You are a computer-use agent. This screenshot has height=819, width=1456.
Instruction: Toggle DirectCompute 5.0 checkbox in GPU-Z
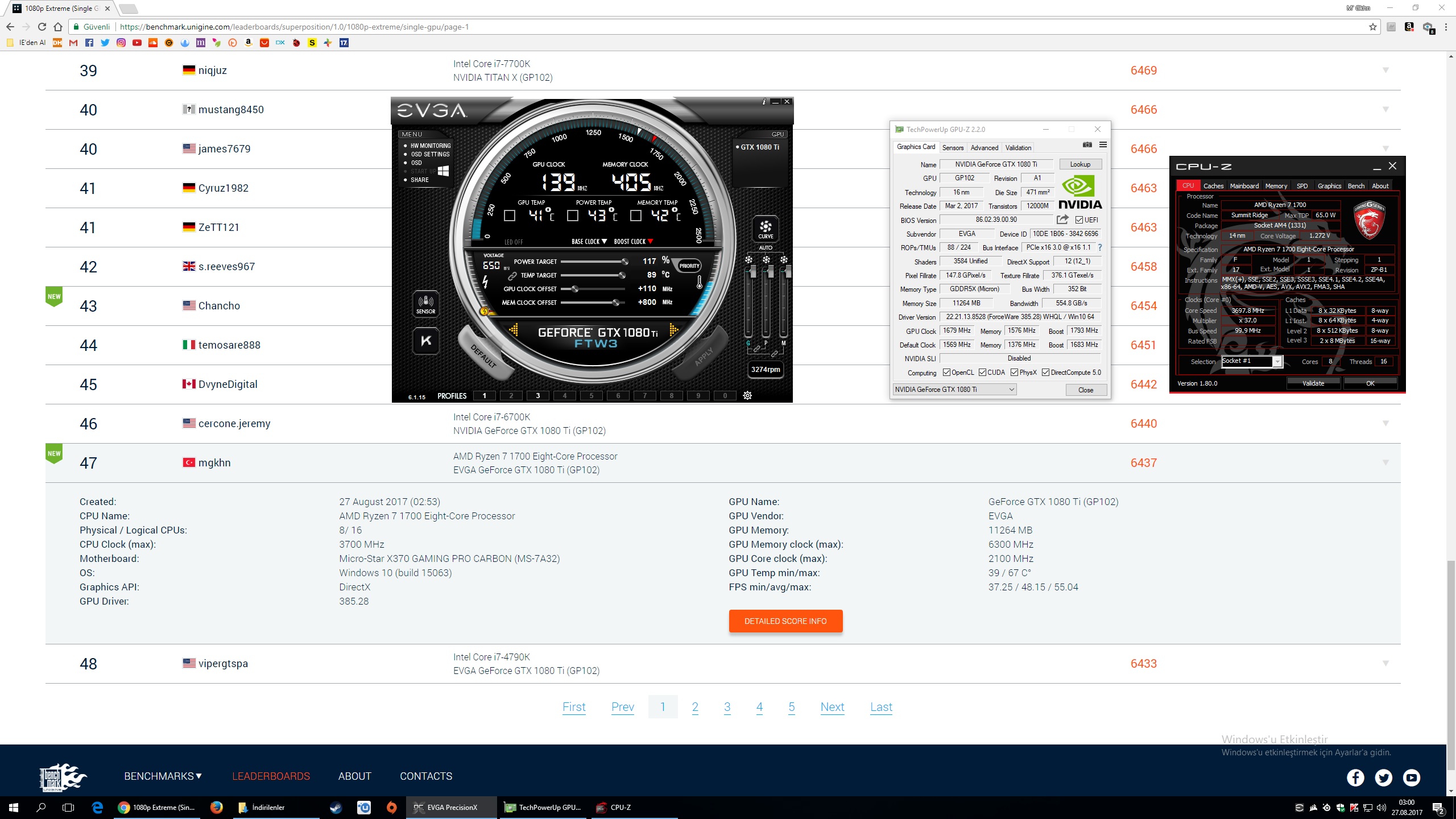1045,373
